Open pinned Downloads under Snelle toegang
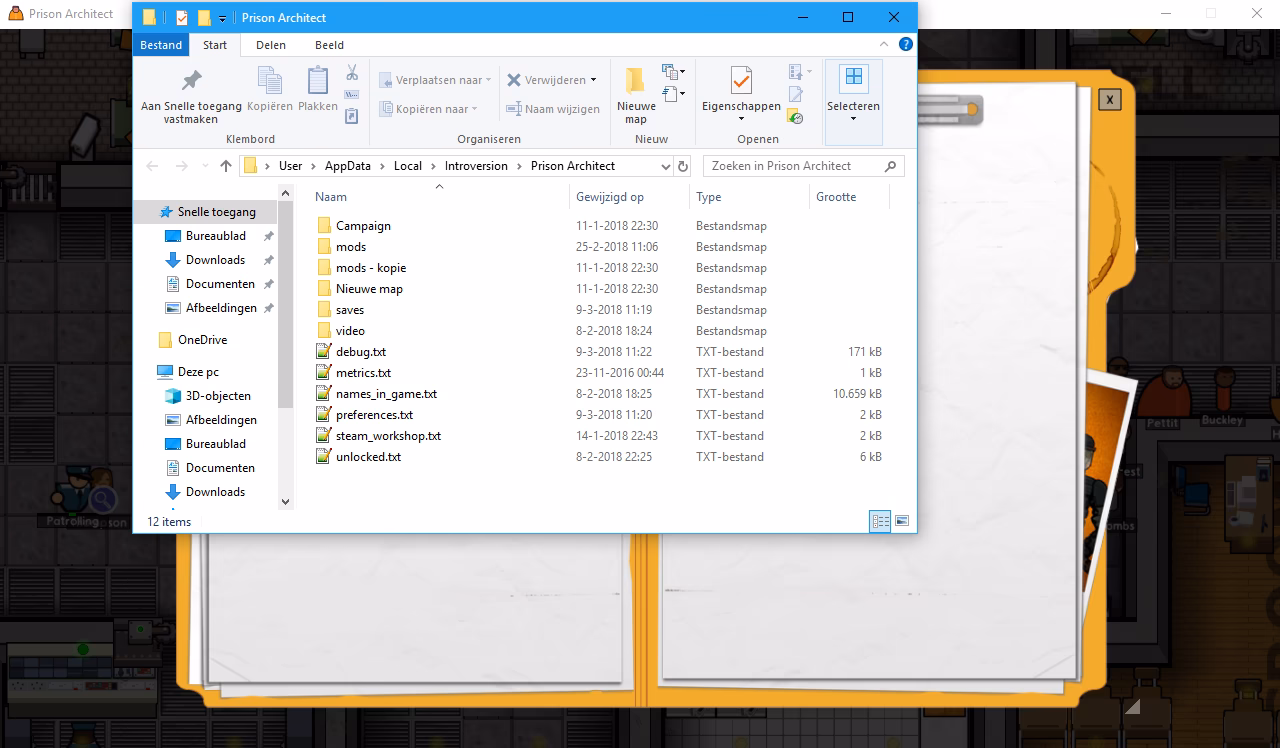This screenshot has height=748, width=1280. tap(215, 260)
